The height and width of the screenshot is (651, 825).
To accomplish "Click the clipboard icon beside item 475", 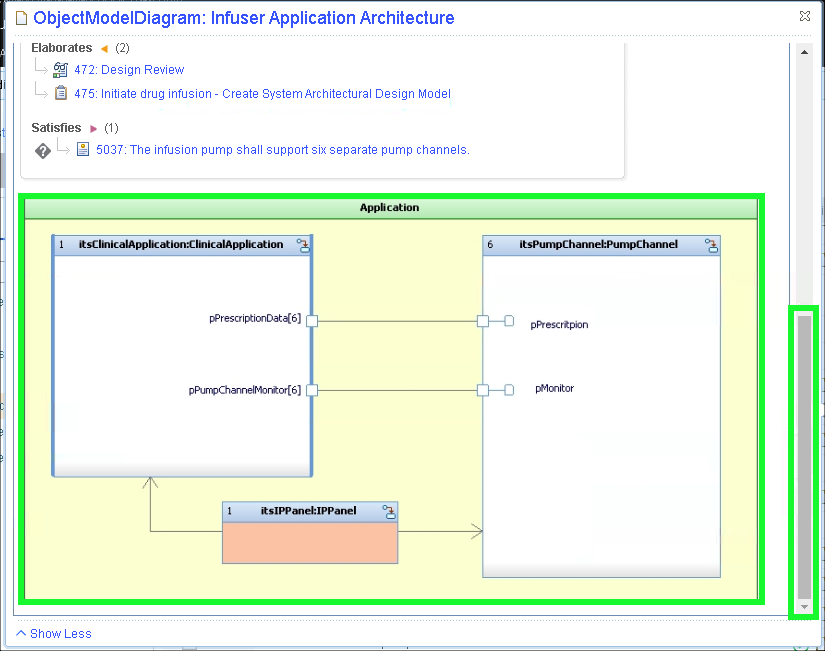I will coord(61,94).
